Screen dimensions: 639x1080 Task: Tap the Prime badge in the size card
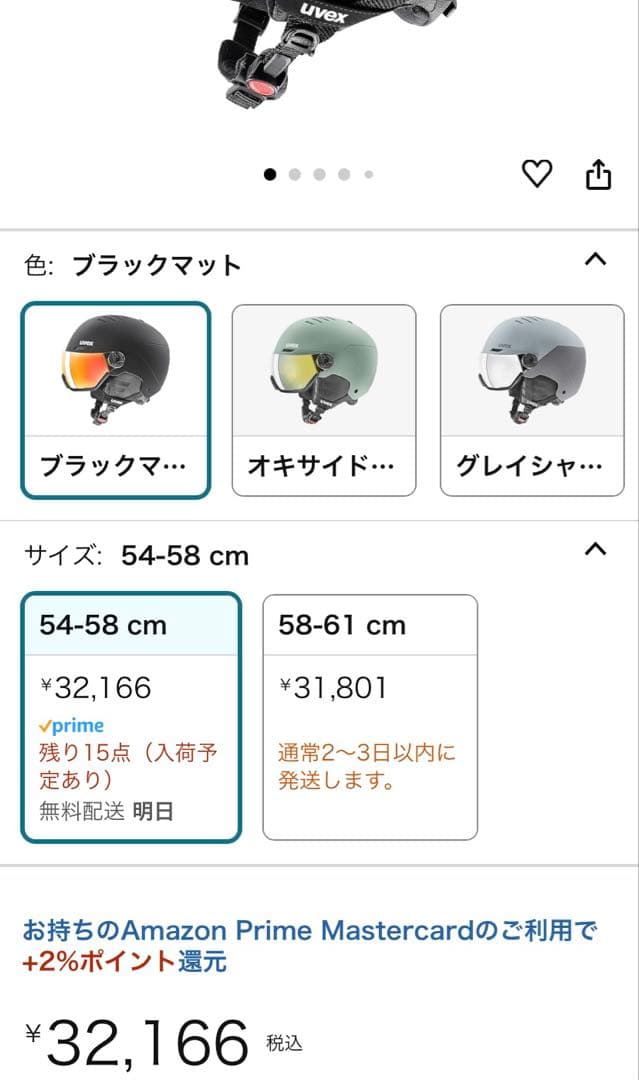(73, 724)
